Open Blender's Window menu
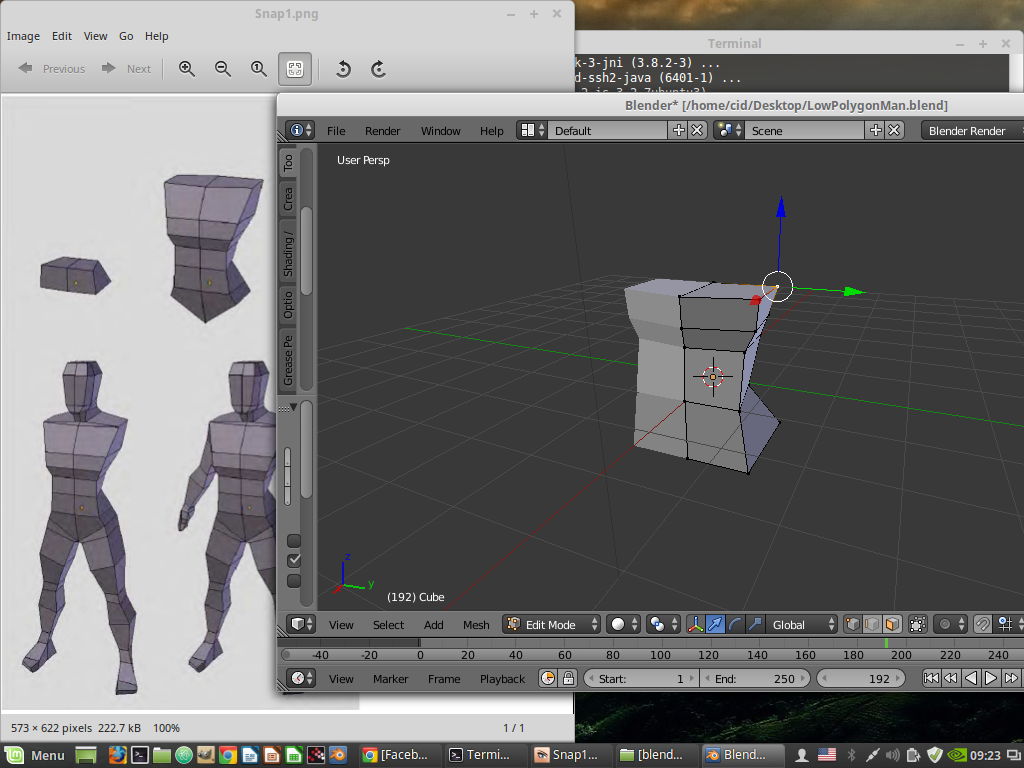The image size is (1024, 768). click(x=440, y=131)
